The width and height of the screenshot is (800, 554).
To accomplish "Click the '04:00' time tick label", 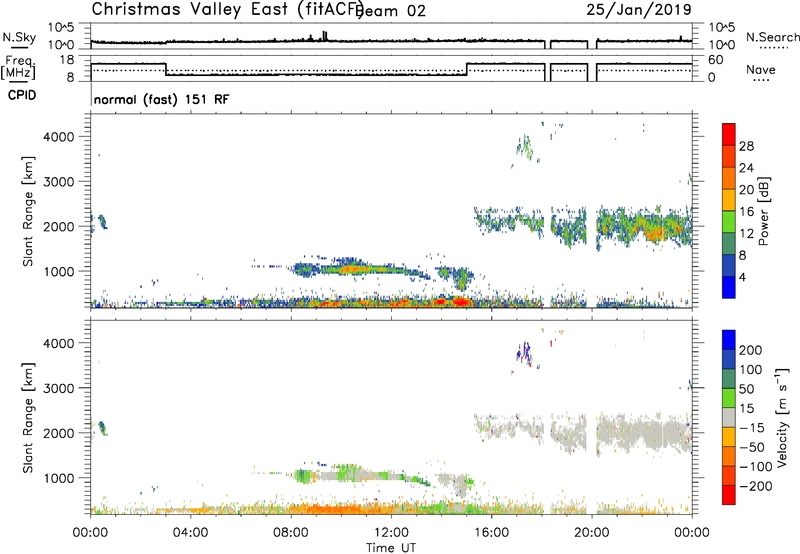I will (191, 533).
